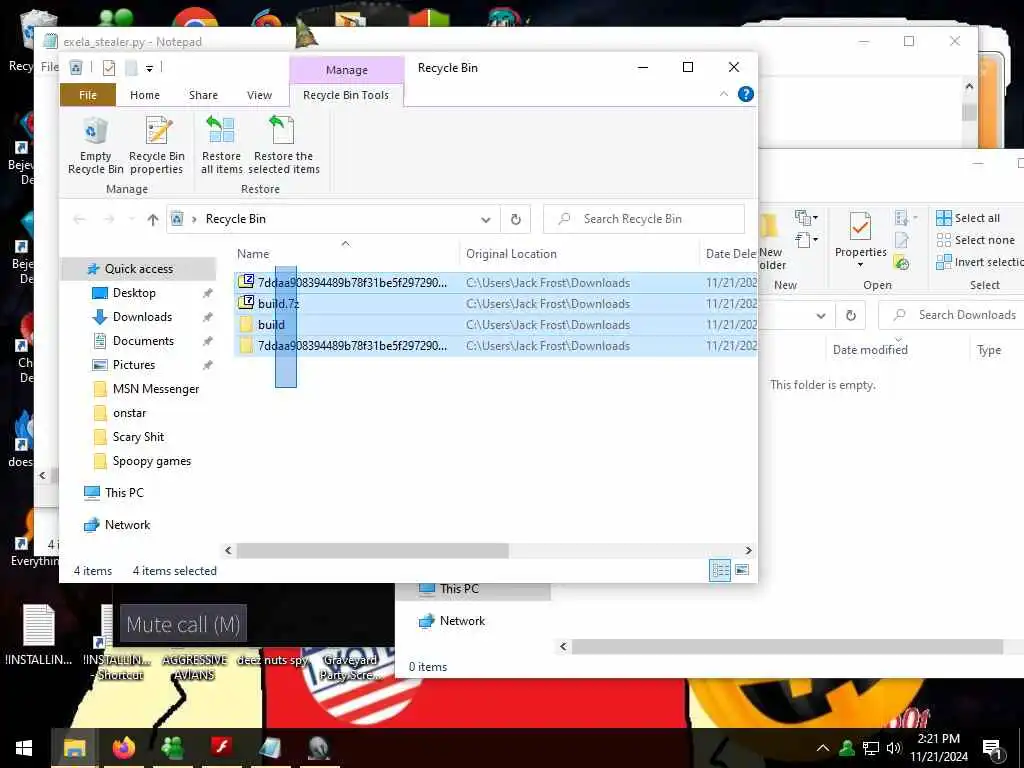1024x768 pixels.
Task: Click Restore all items
Action: pyautogui.click(x=221, y=145)
